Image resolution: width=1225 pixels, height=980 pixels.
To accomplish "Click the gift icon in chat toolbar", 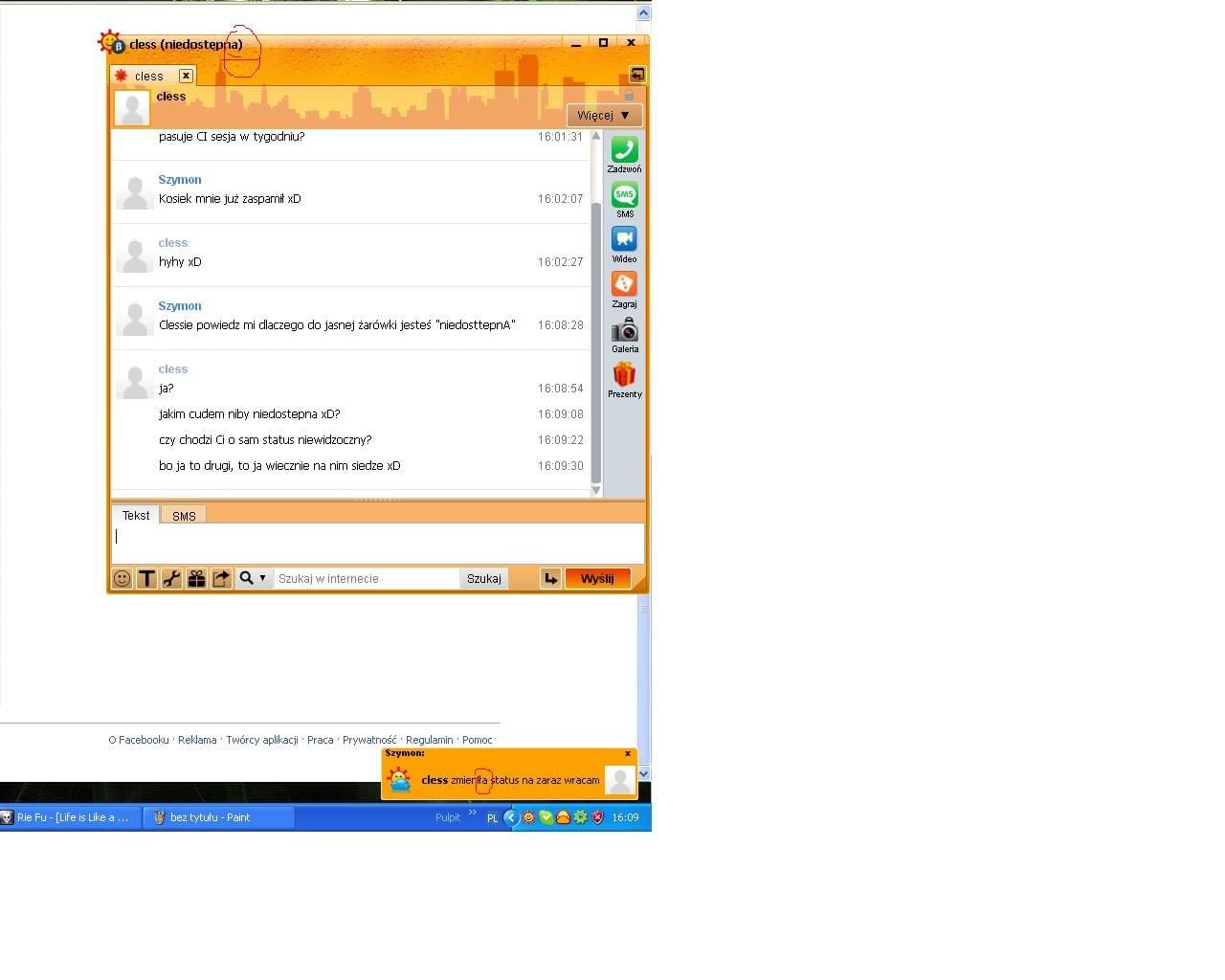I will click(x=196, y=578).
